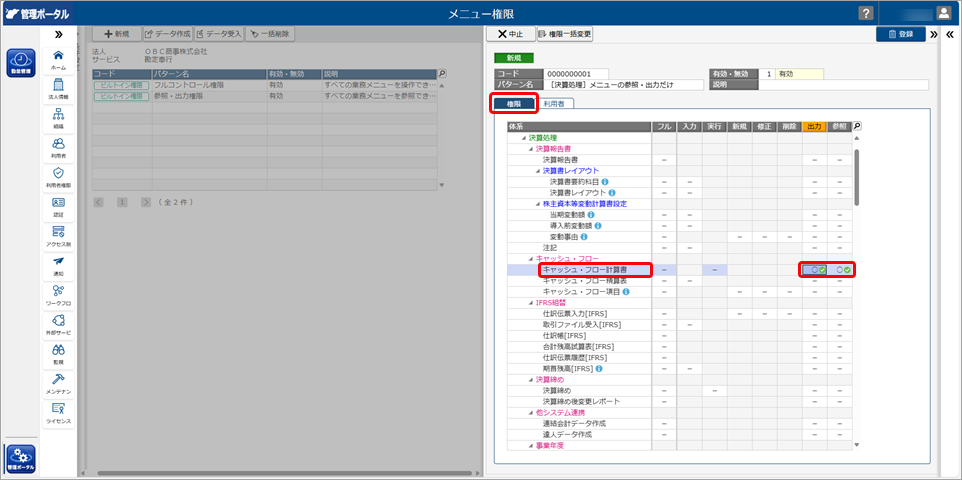The height and width of the screenshot is (480, 962).
Task: Click the 中止 cancel button
Action: coord(511,34)
